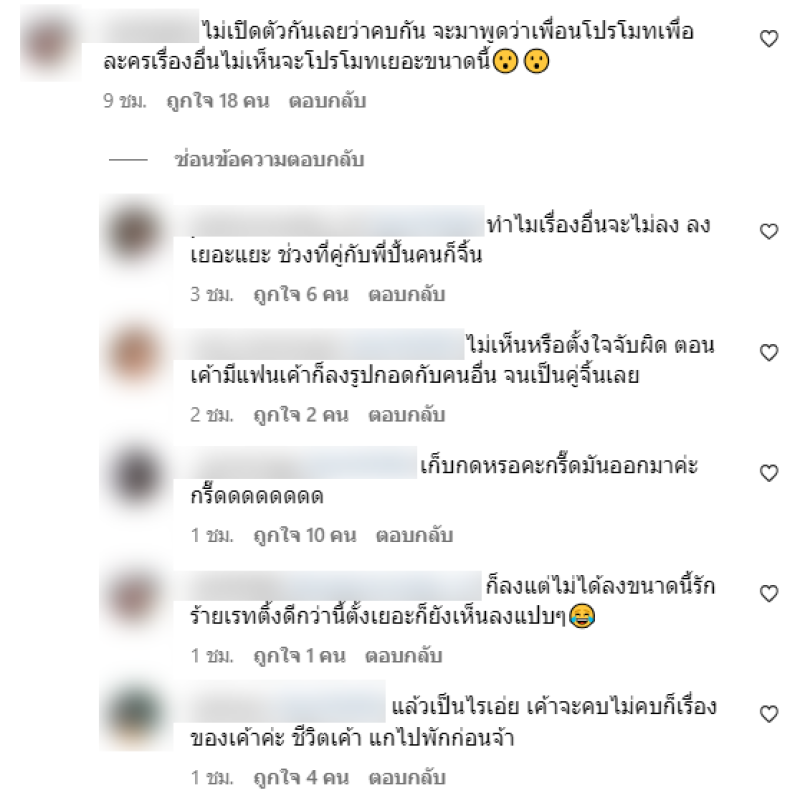Reply to the last comment with 4 likes
800x803 pixels.
[x=407, y=778]
